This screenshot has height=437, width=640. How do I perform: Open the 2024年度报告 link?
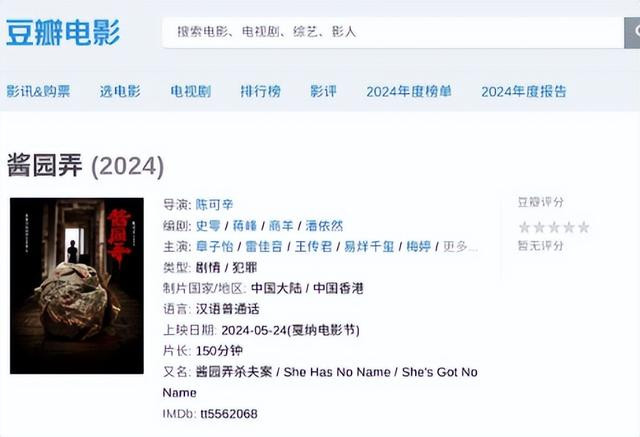524,91
